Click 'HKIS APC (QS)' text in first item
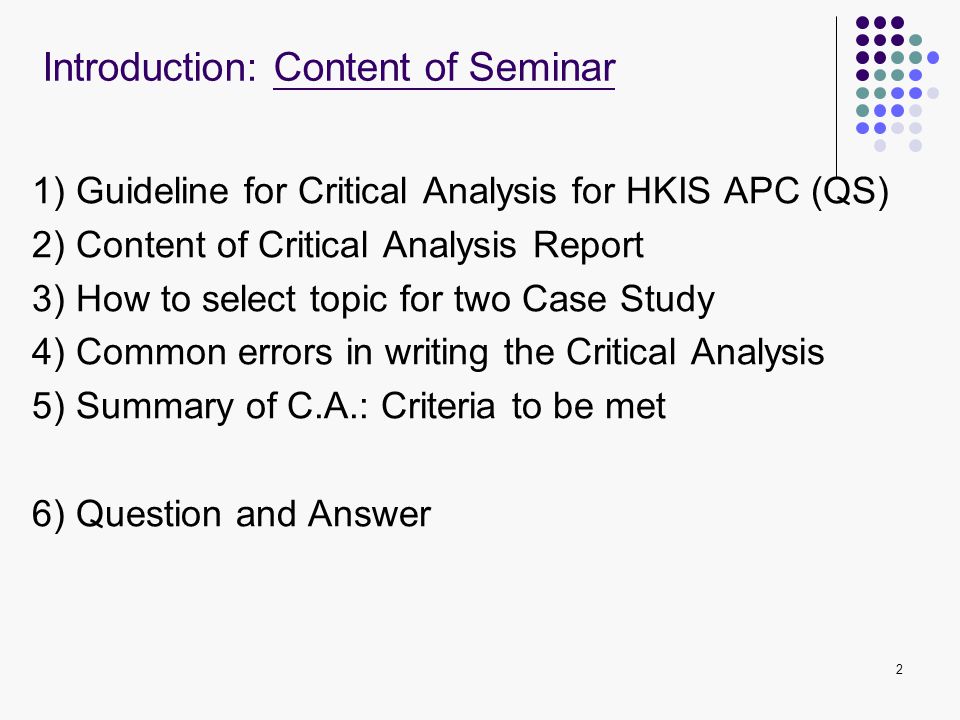 (757, 192)
